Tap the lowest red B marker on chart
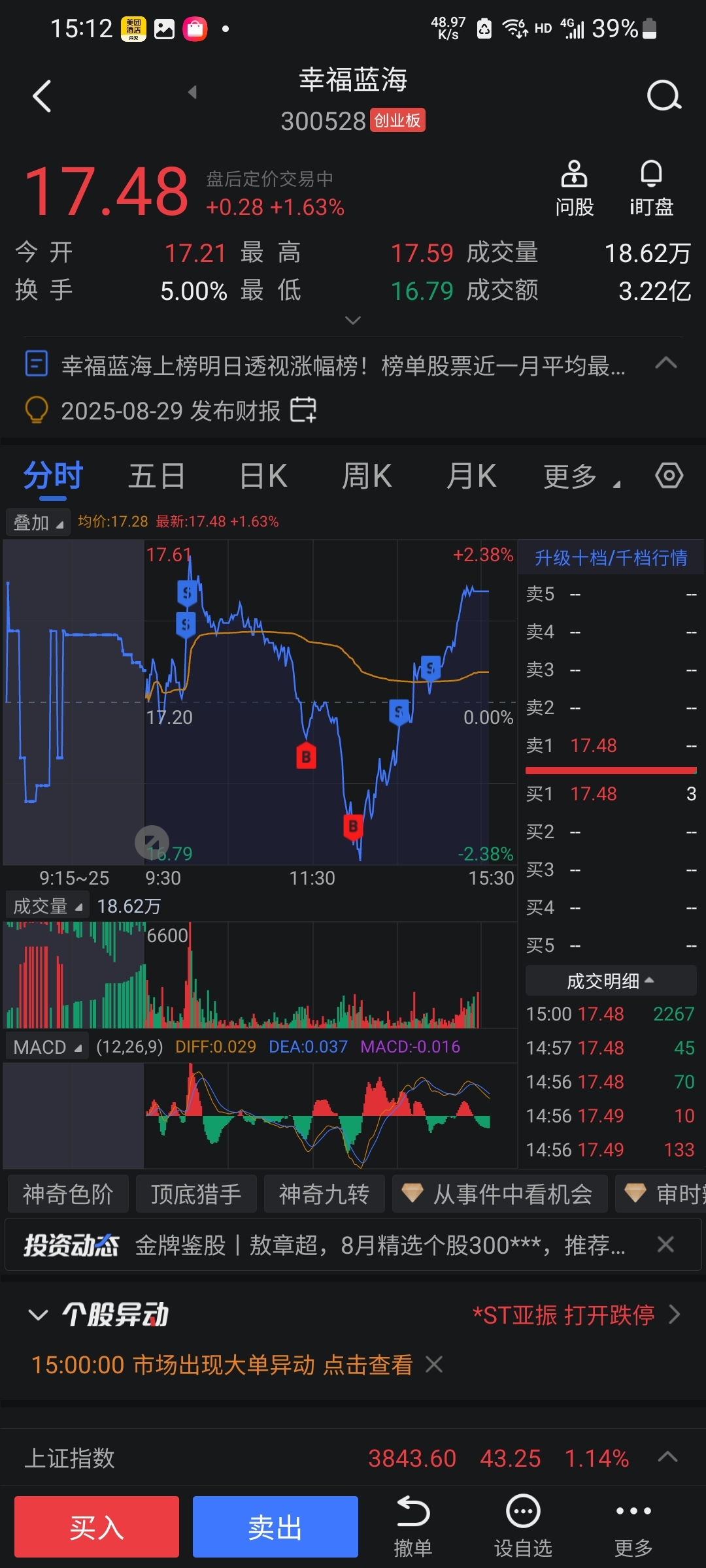This screenshot has width=706, height=1568. [x=353, y=826]
